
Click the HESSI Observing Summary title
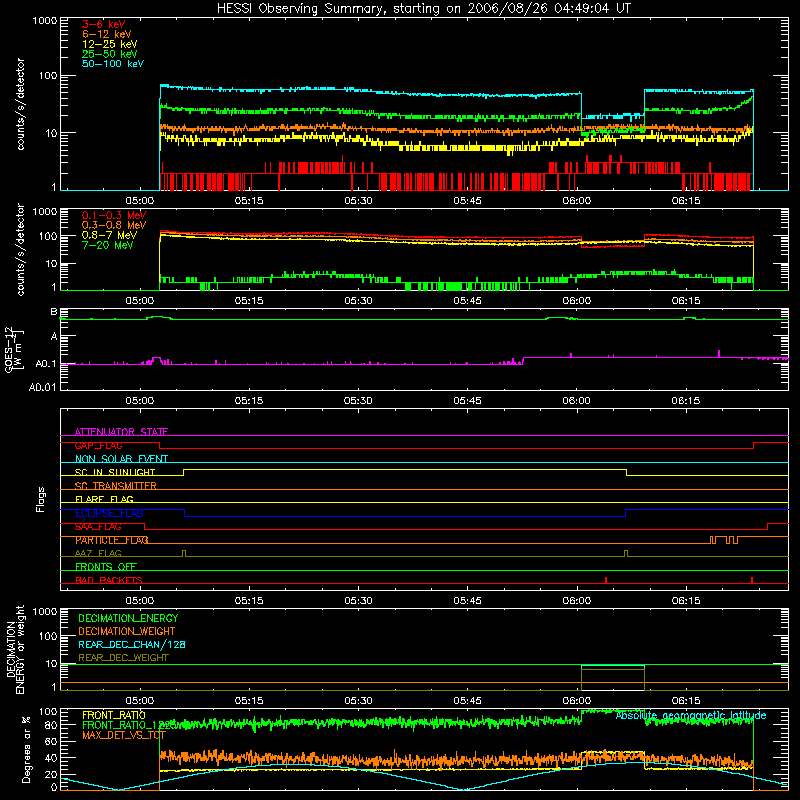[424, 9]
